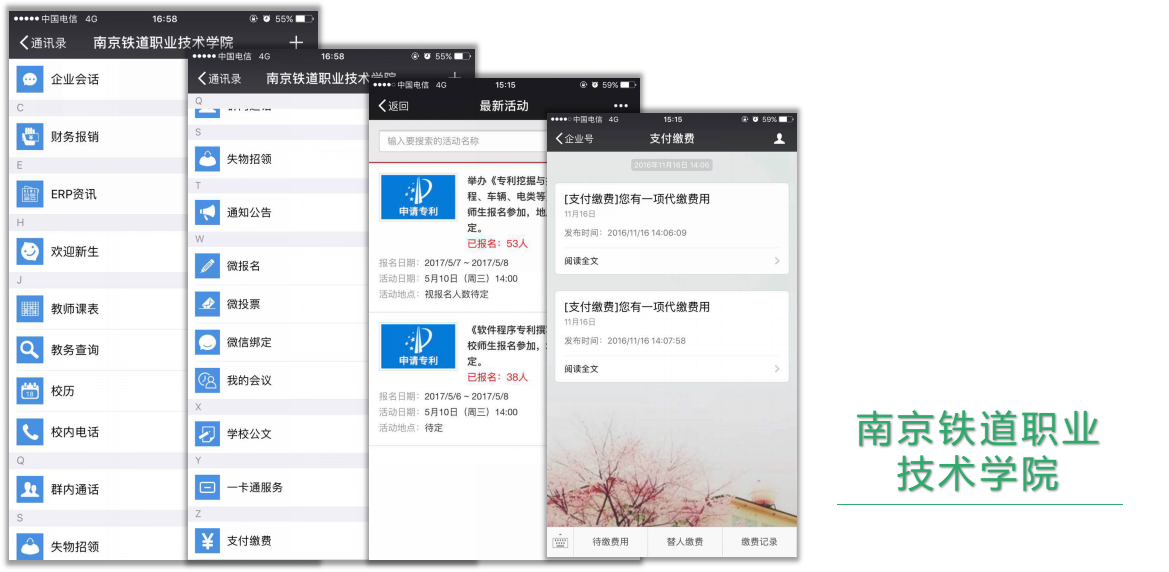Open 微投票 ballot icon
1169x572 pixels.
click(207, 304)
